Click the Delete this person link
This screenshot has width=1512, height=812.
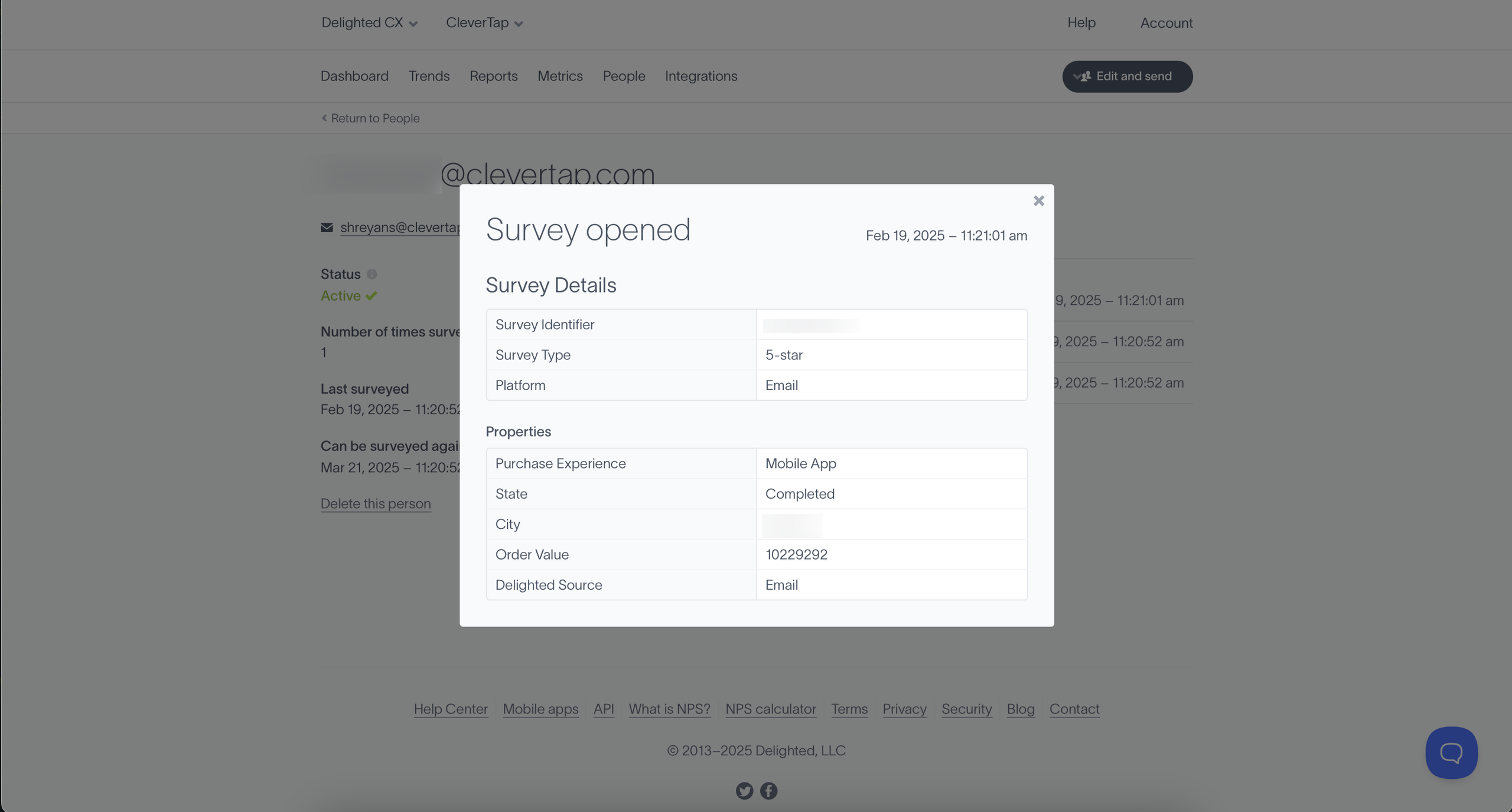point(376,504)
